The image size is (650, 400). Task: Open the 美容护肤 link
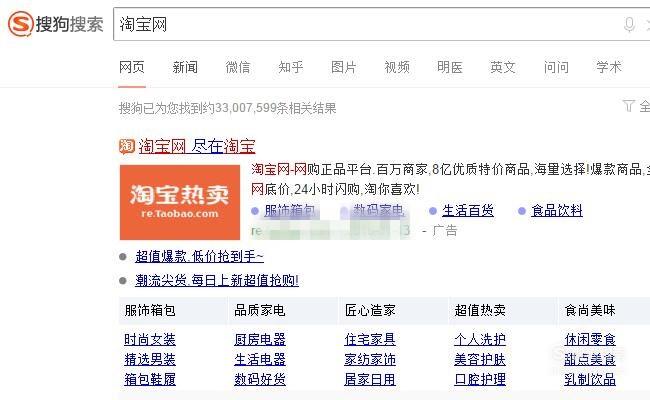pos(480,359)
